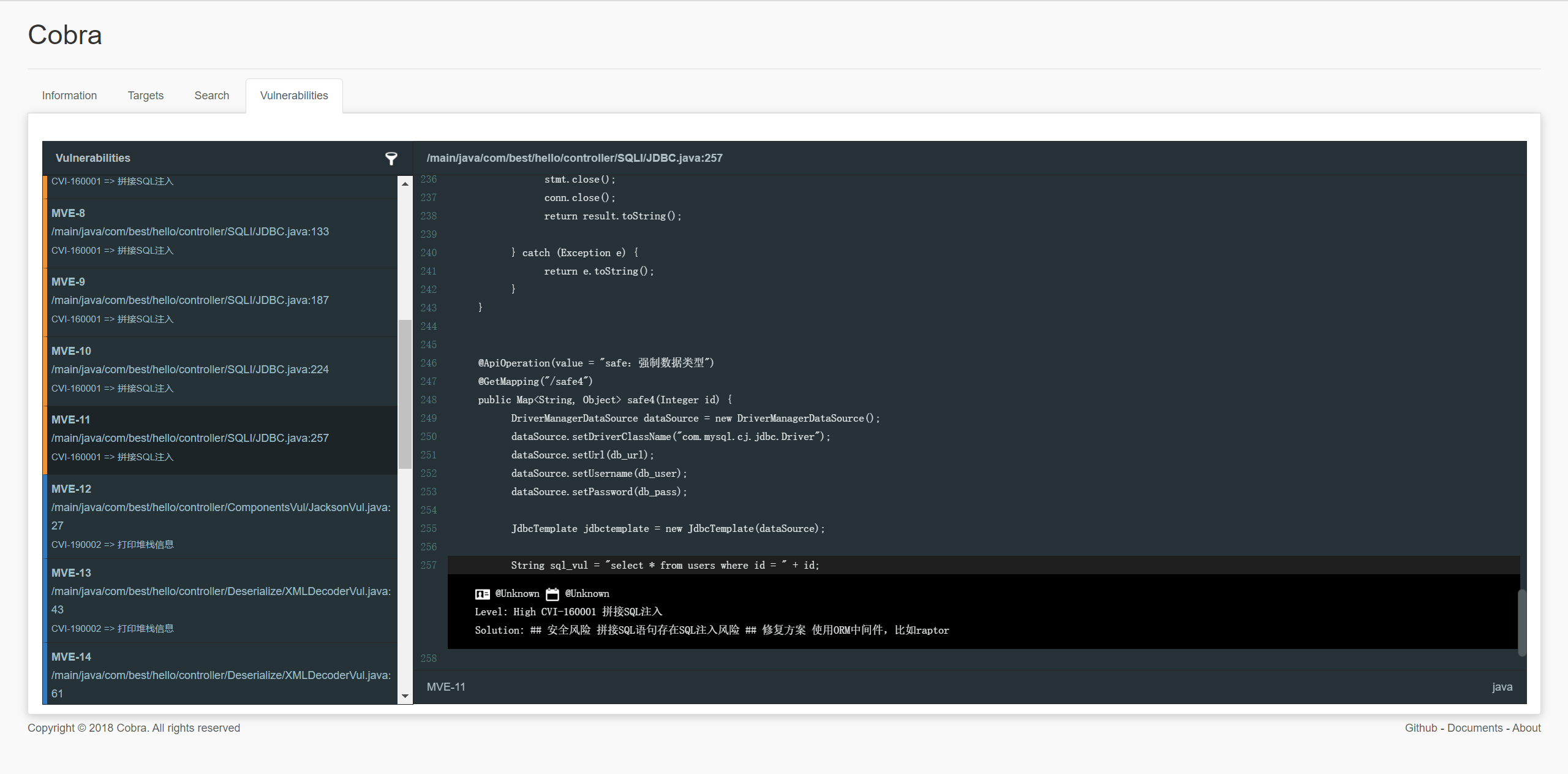Click the About footer link

tap(1526, 728)
